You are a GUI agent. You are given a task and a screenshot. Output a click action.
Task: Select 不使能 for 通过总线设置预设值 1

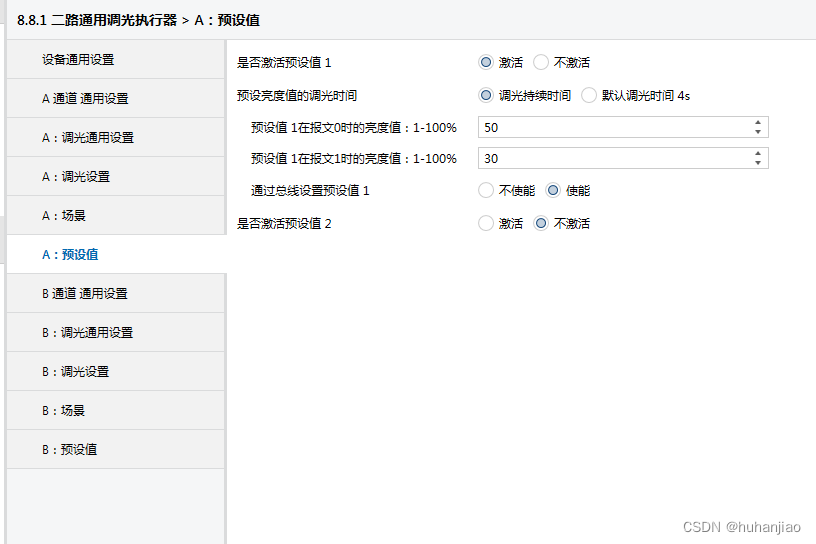tap(486, 190)
